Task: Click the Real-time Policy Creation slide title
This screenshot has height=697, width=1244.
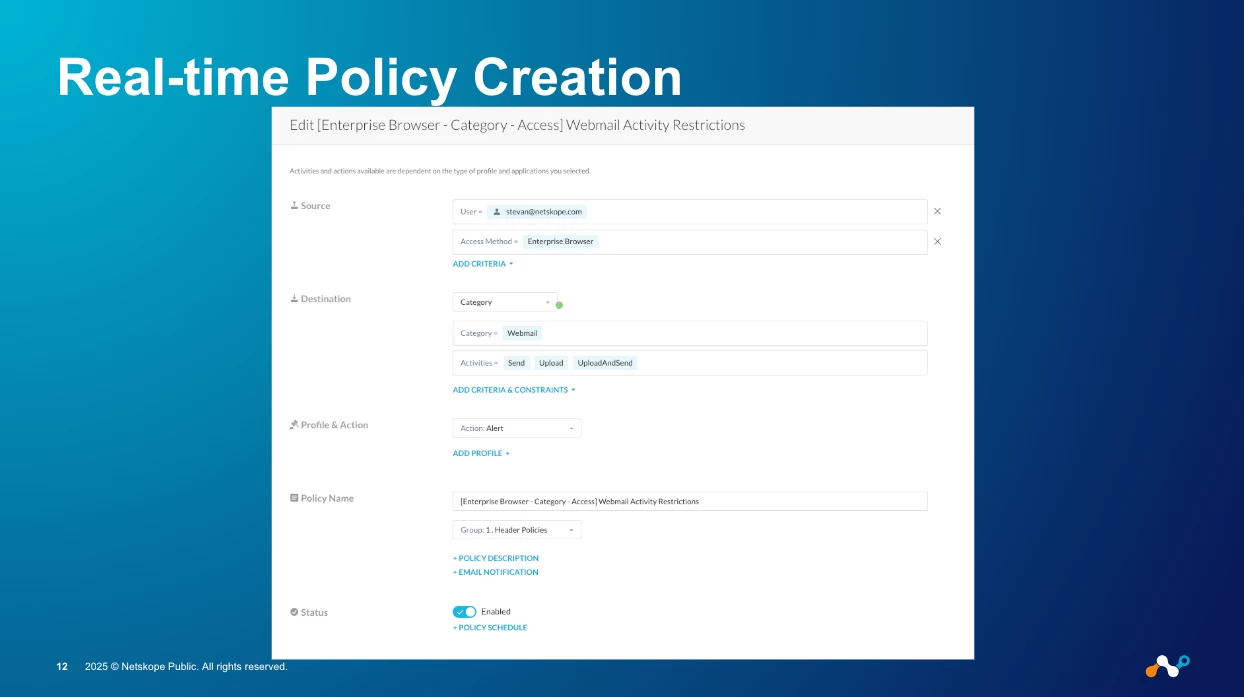Action: tap(370, 77)
